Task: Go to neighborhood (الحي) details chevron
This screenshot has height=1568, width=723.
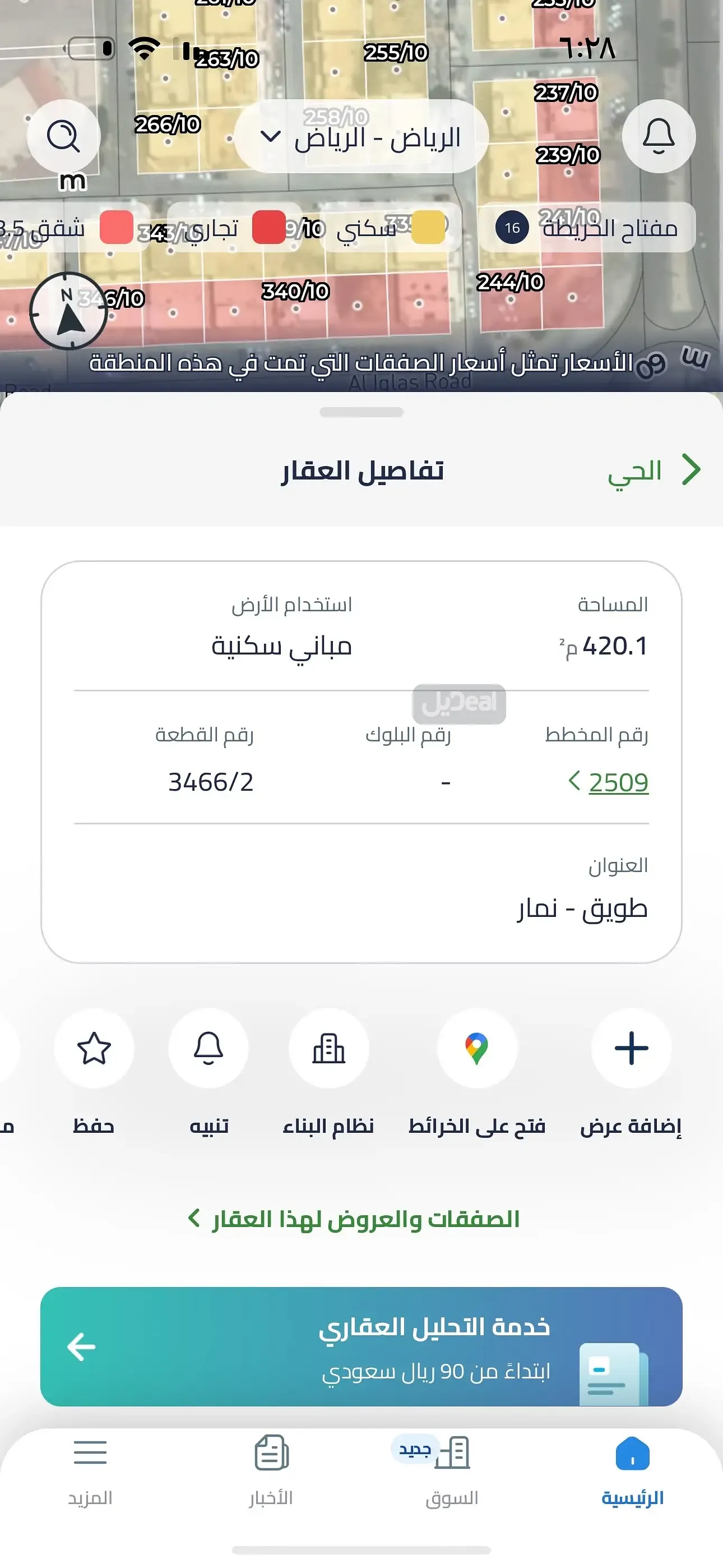Action: (x=654, y=471)
